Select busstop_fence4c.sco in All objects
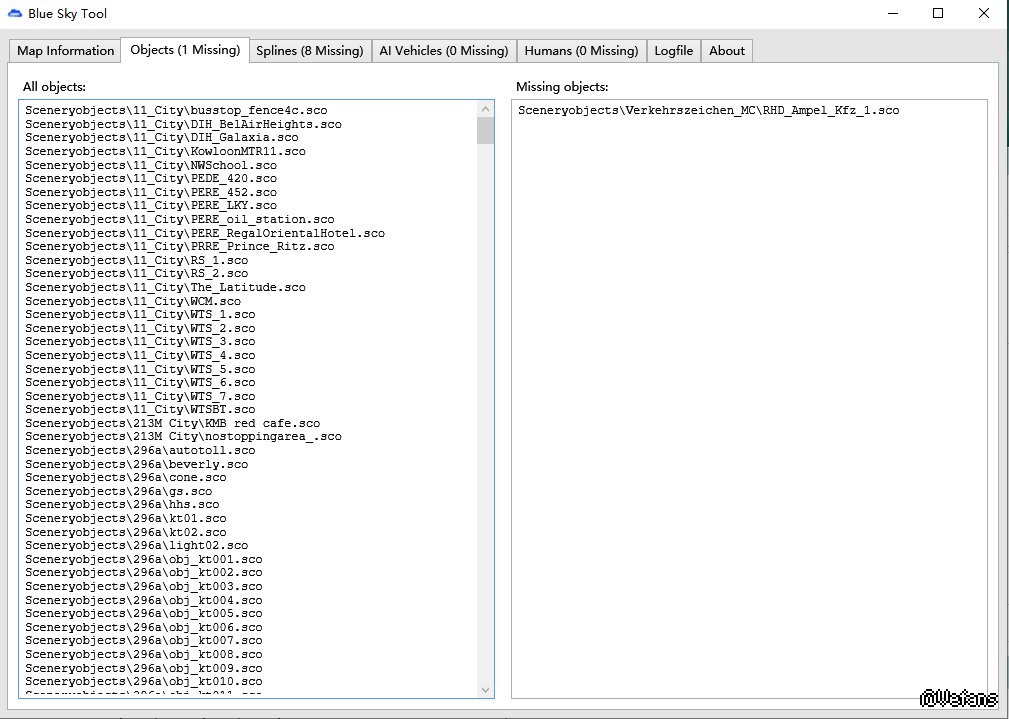 click(176, 111)
